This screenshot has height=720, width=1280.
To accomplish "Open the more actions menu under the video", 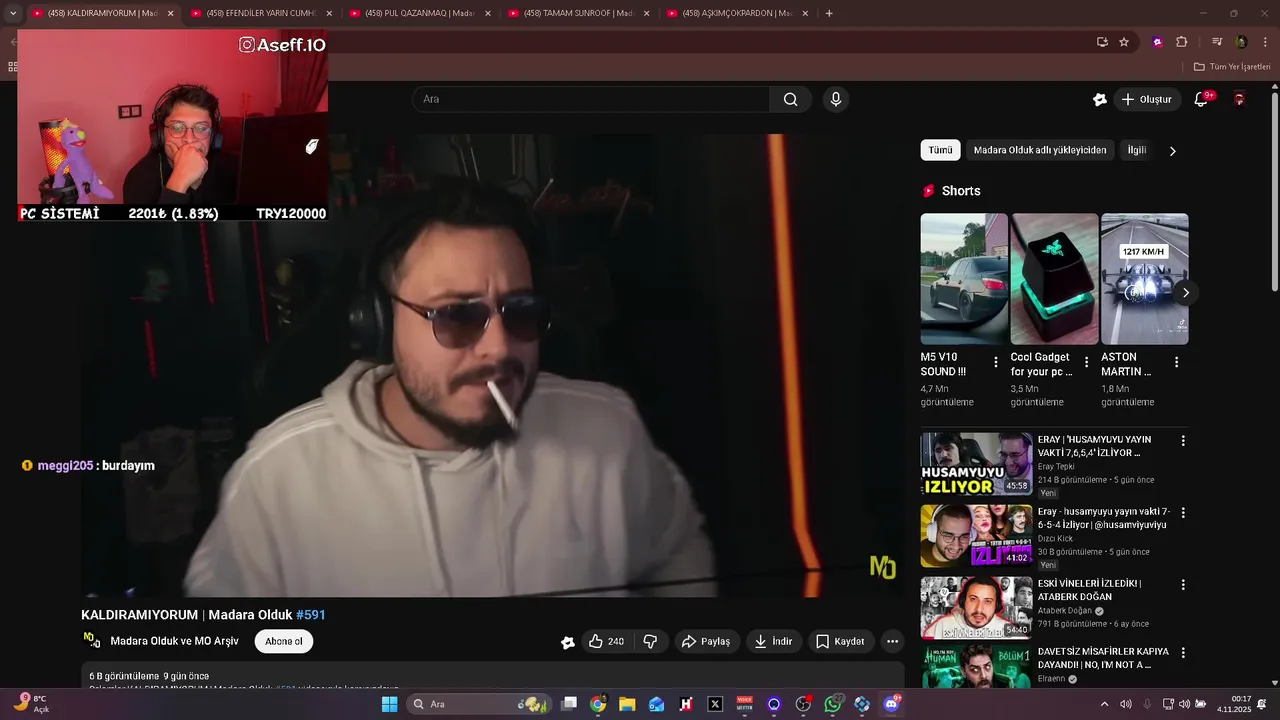I will tap(892, 641).
